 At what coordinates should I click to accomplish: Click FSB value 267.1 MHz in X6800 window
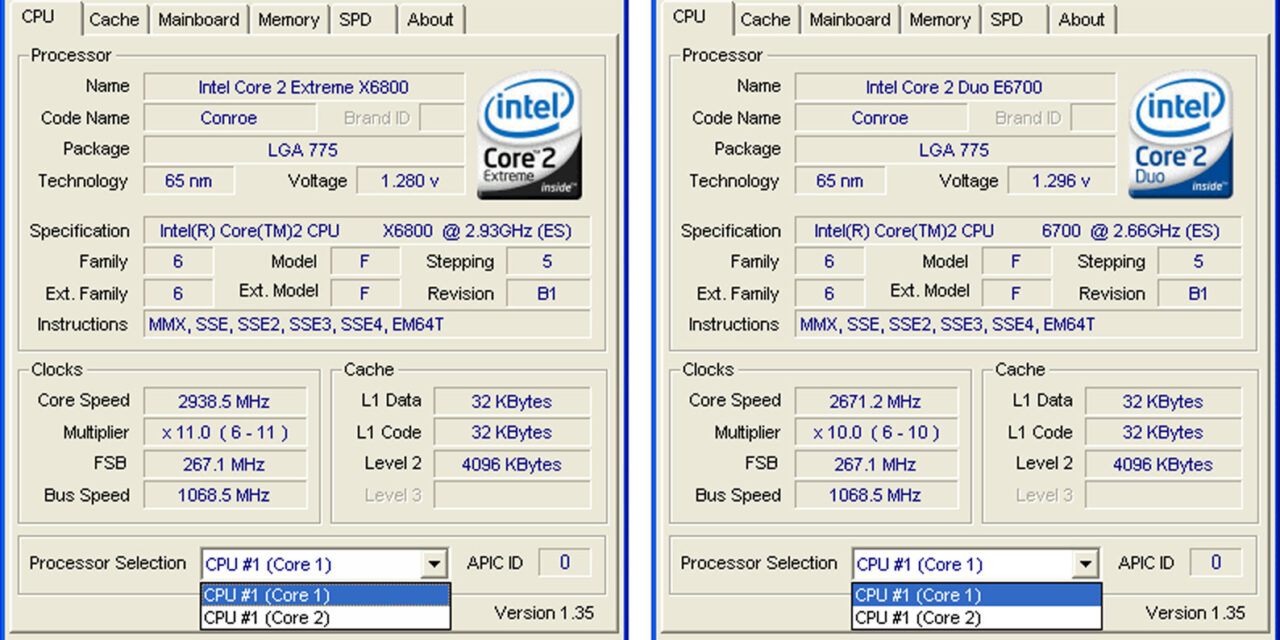click(224, 465)
